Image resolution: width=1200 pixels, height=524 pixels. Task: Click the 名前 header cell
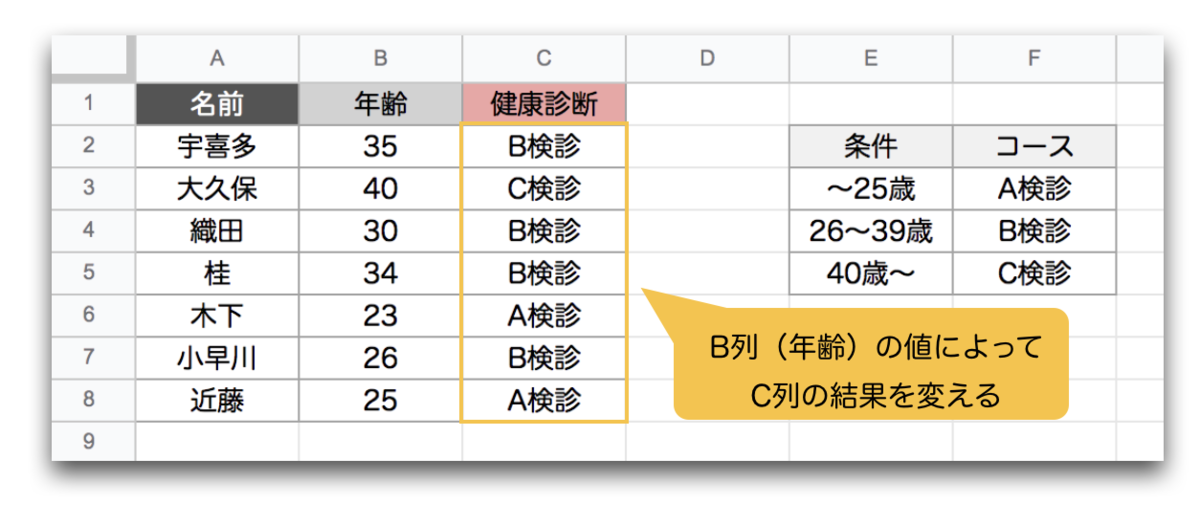pos(217,103)
